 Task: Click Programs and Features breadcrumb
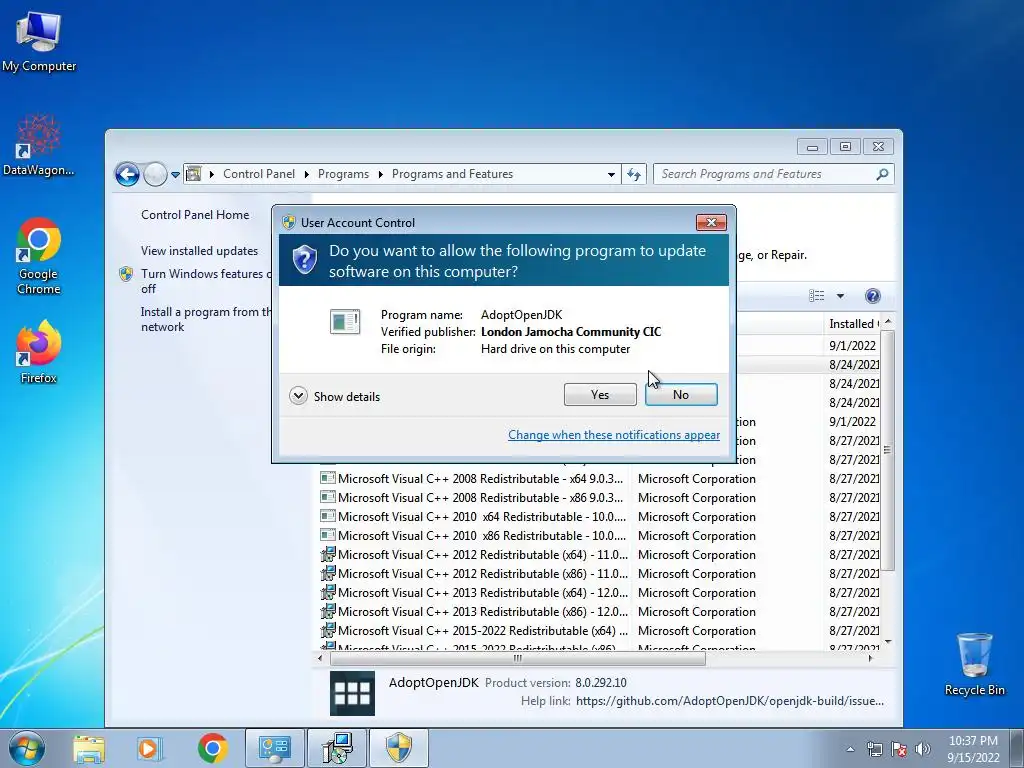pos(452,174)
